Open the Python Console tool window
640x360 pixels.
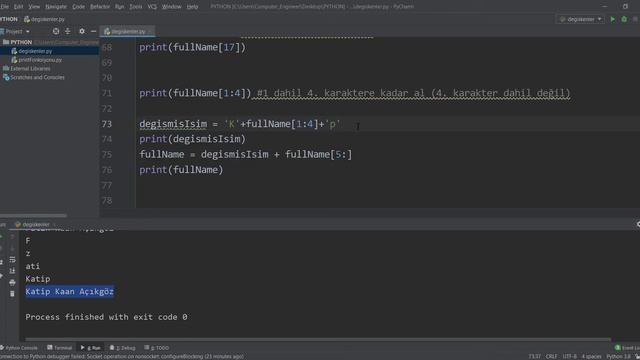point(19,348)
